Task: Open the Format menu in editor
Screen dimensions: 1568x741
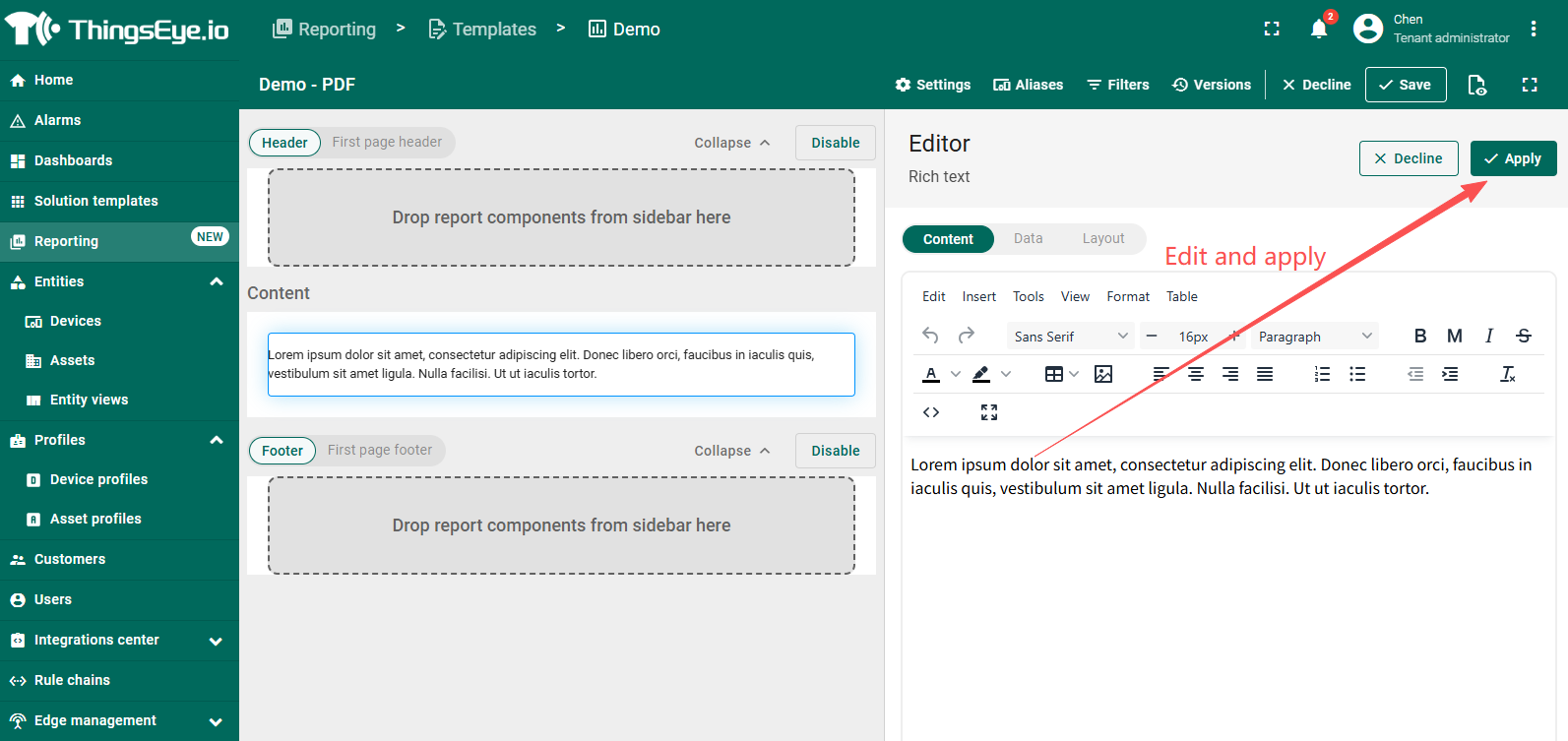Action: [x=1127, y=296]
